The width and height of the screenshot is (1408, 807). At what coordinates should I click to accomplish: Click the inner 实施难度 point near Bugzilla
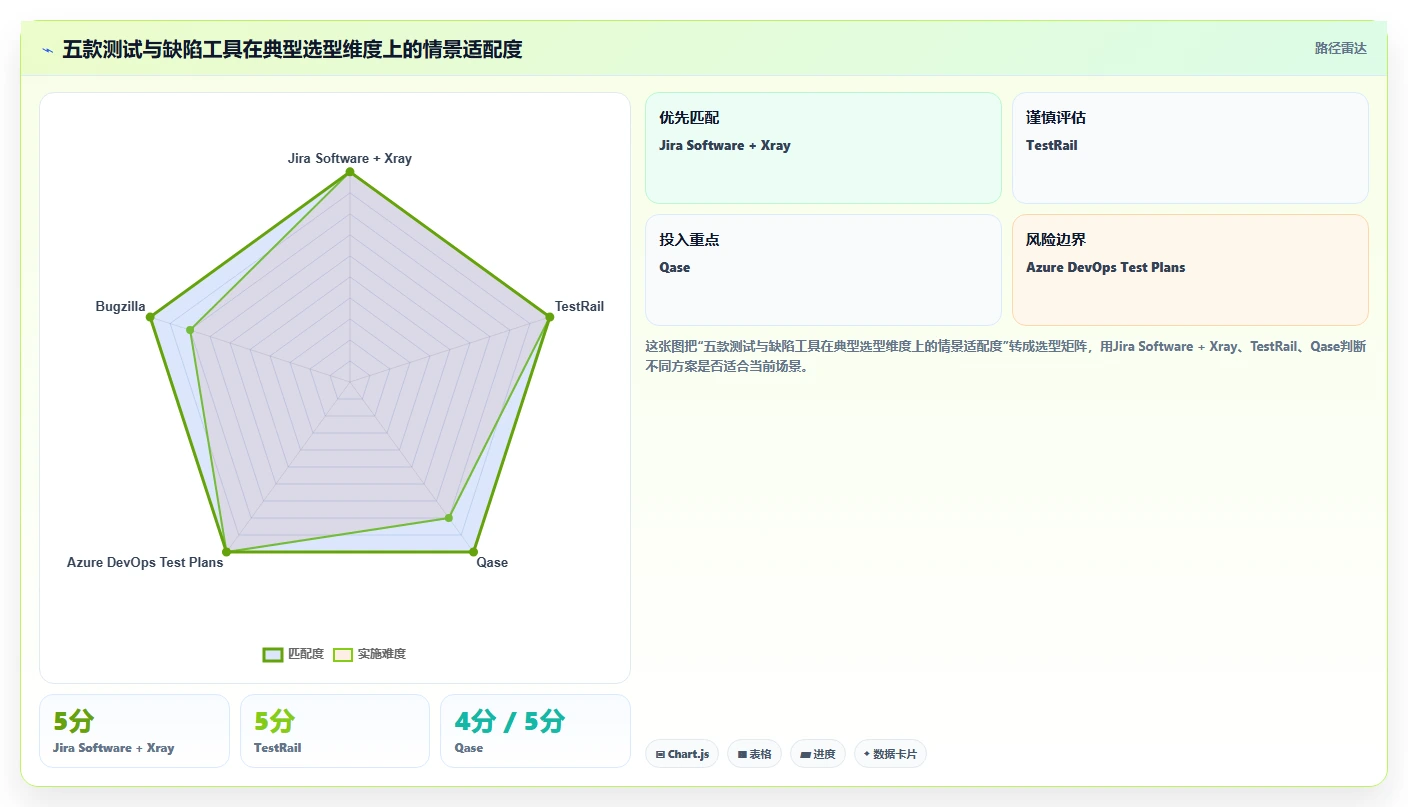(x=190, y=329)
